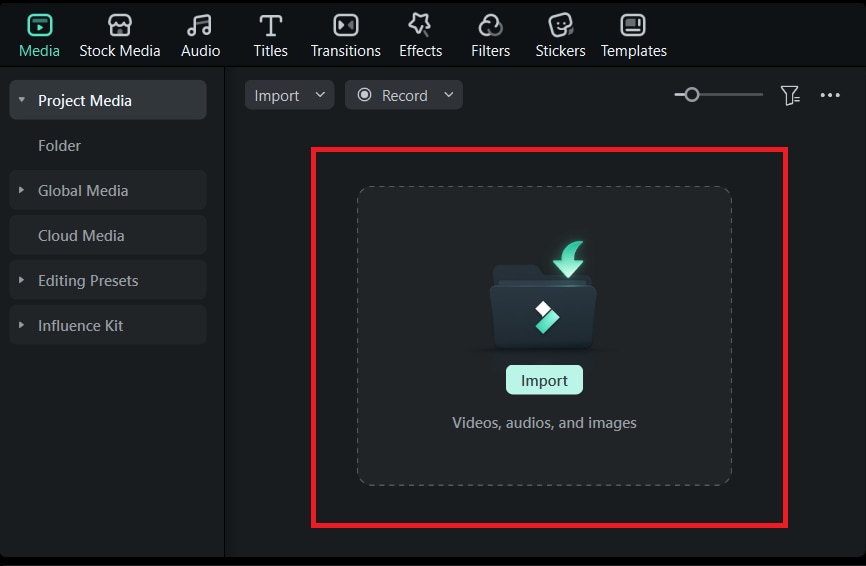This screenshot has height=566, width=866.
Task: Click the Record circle icon
Action: 365,95
